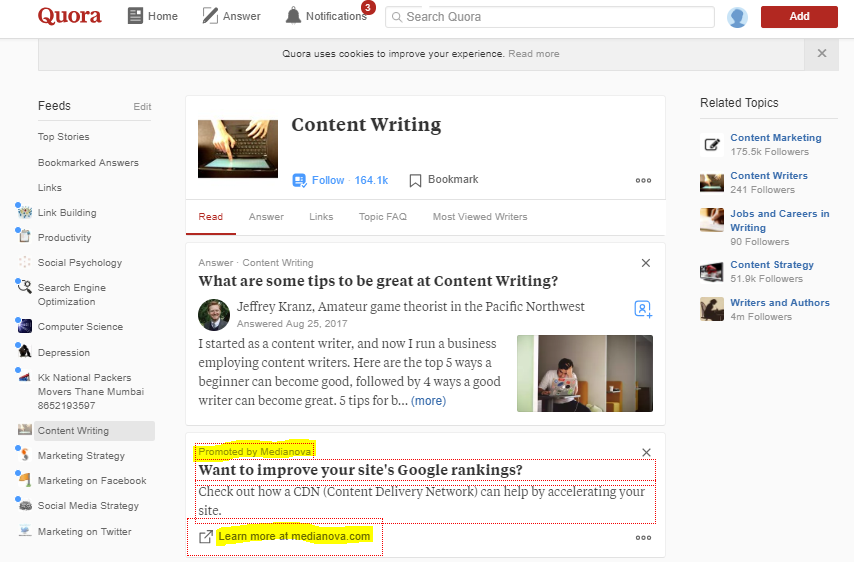Image resolution: width=854 pixels, height=562 pixels.
Task: Open the tips for Content Writing question
Action: [x=378, y=281]
